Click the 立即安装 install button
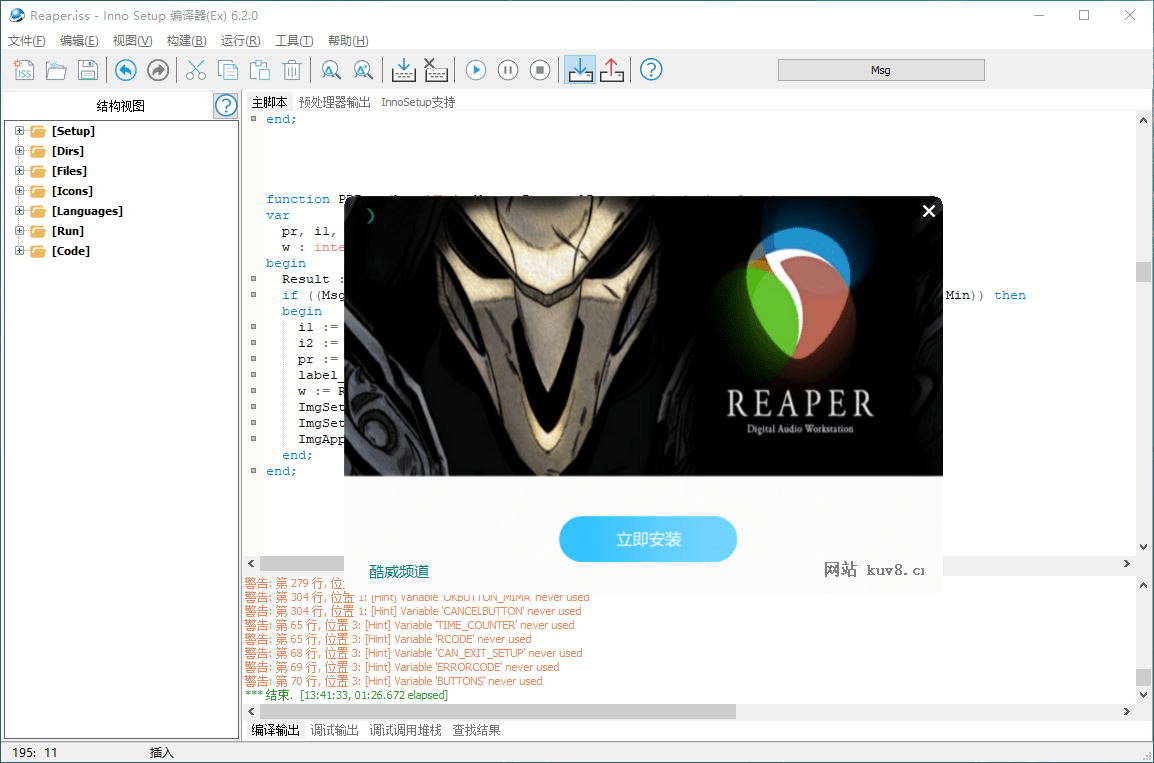This screenshot has height=763, width=1154. pyautogui.click(x=648, y=539)
